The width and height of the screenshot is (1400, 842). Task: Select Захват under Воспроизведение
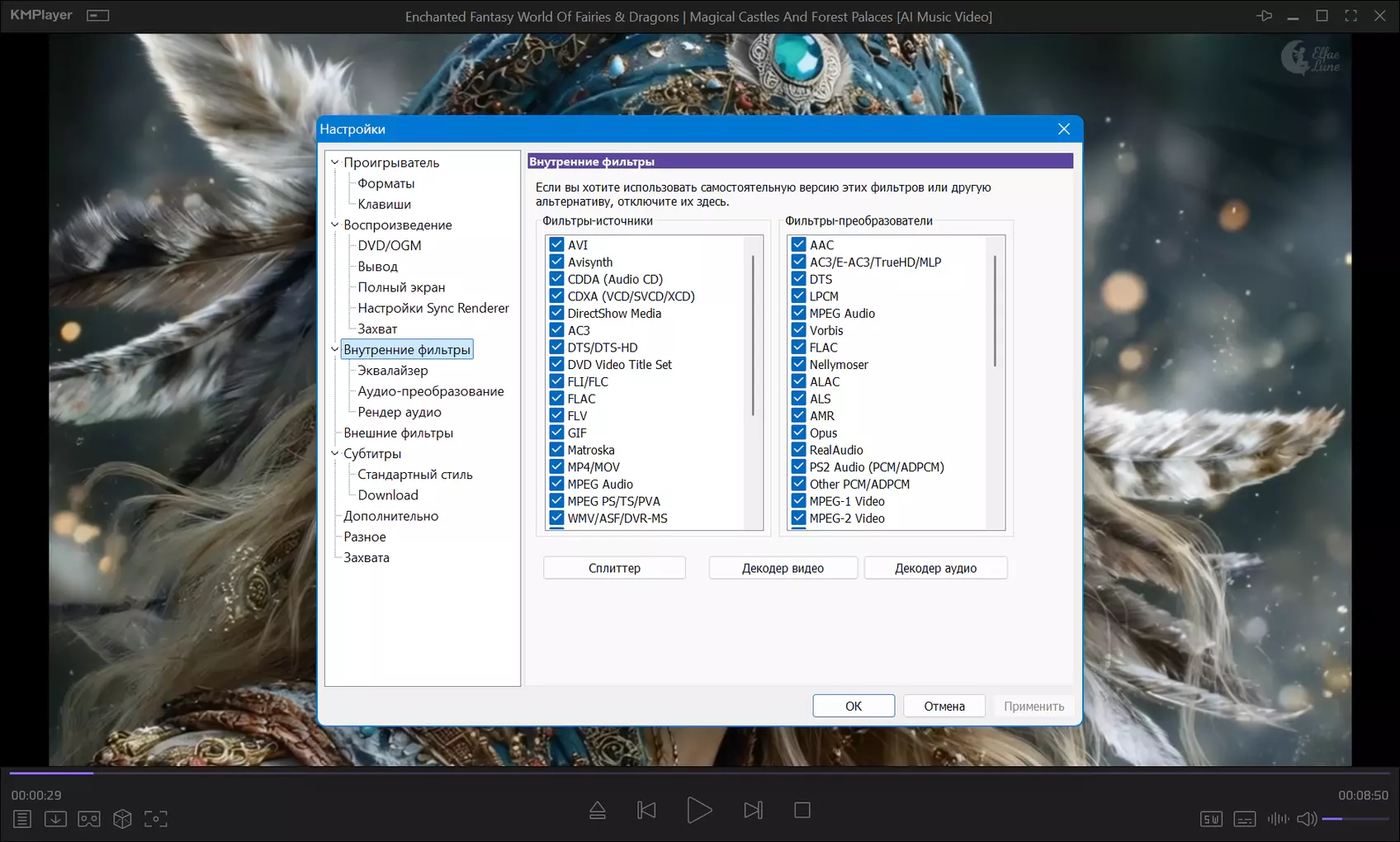[377, 329]
